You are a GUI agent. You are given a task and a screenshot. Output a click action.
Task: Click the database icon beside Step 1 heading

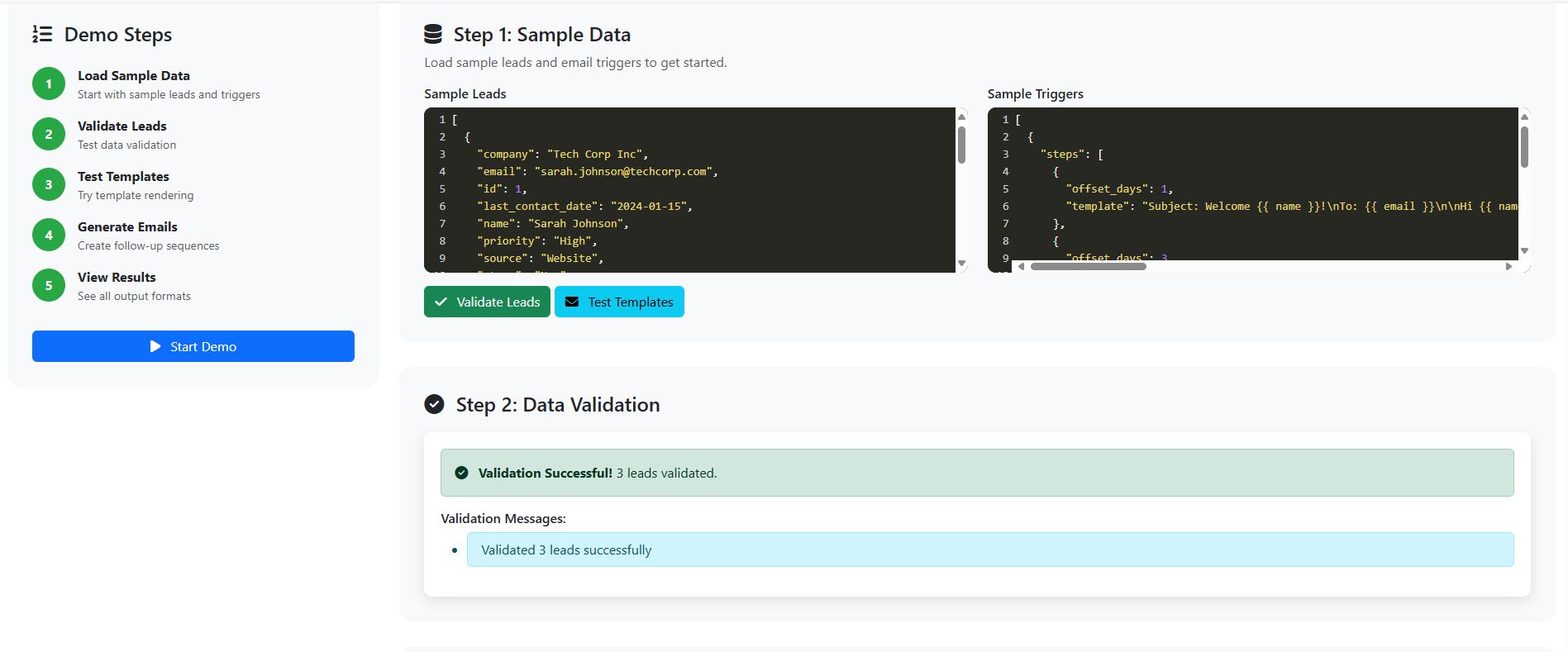[433, 34]
